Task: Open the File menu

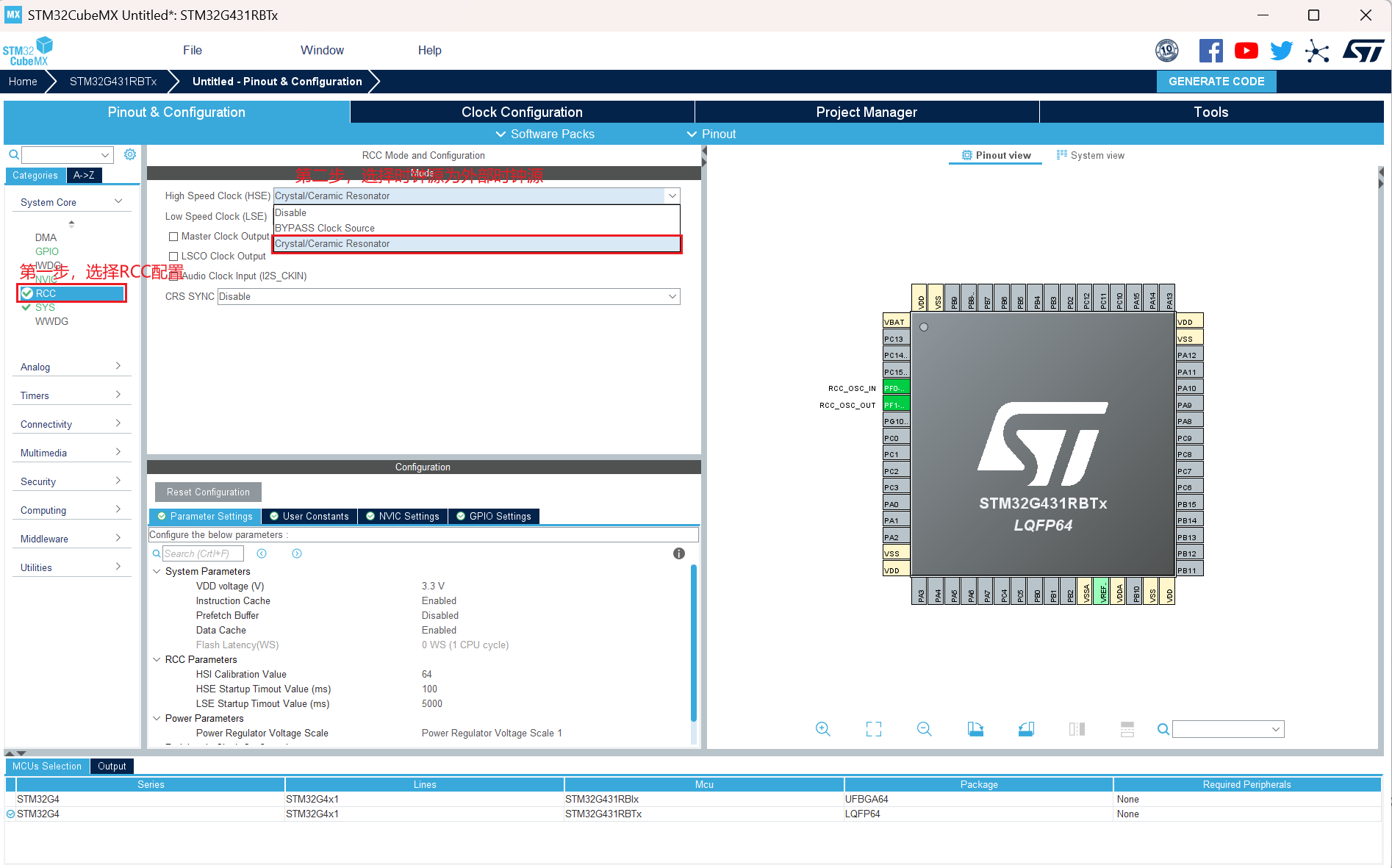Action: coord(193,50)
